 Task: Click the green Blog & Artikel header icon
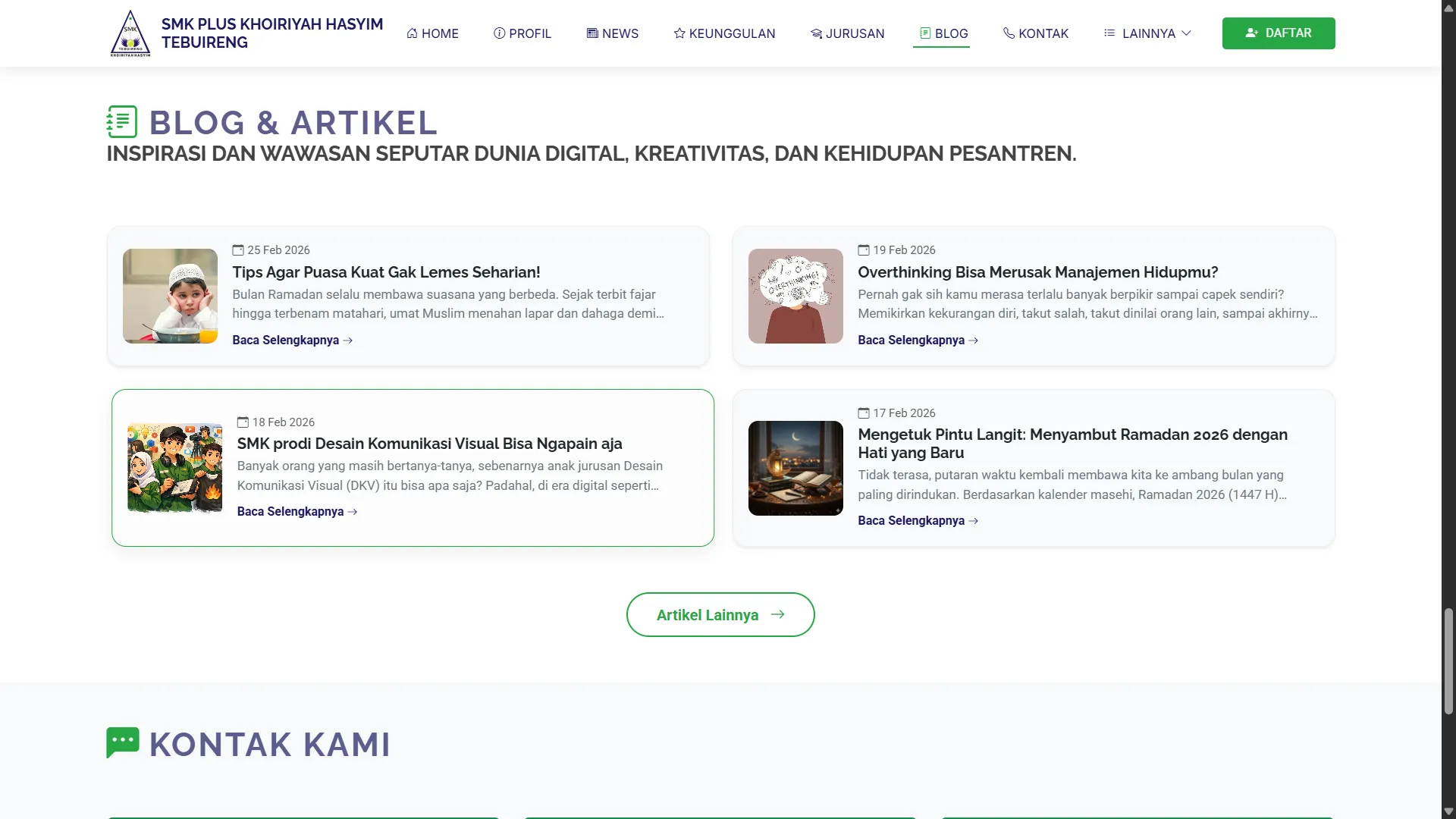122,121
